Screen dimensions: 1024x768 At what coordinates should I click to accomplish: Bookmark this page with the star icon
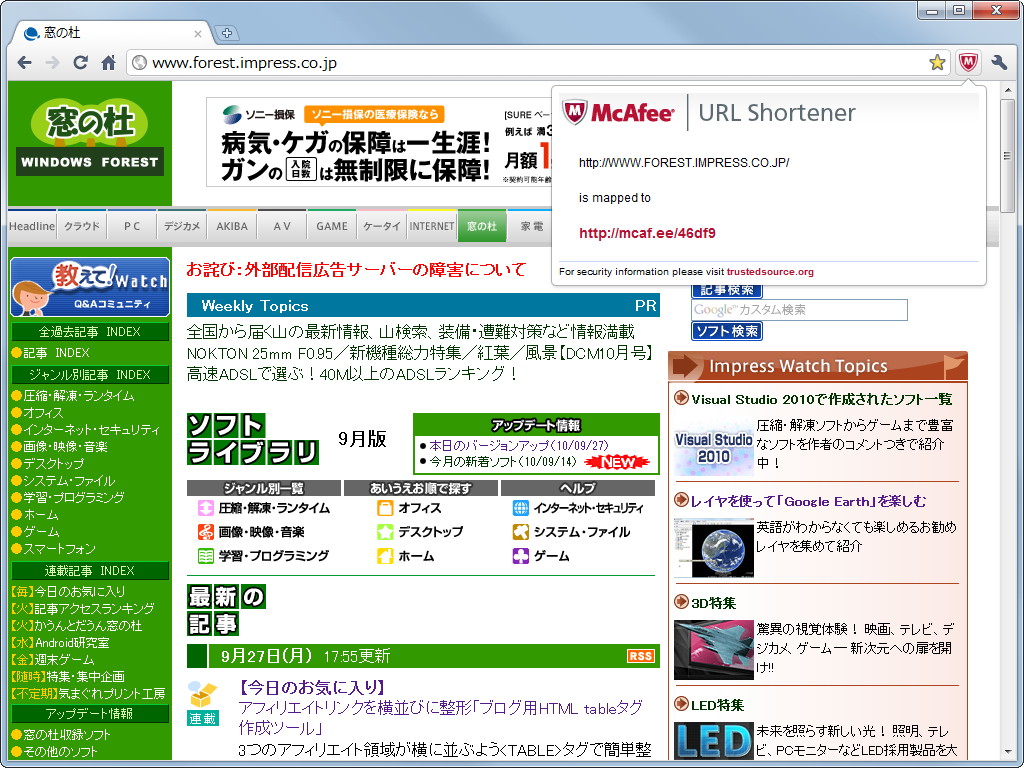coord(937,61)
